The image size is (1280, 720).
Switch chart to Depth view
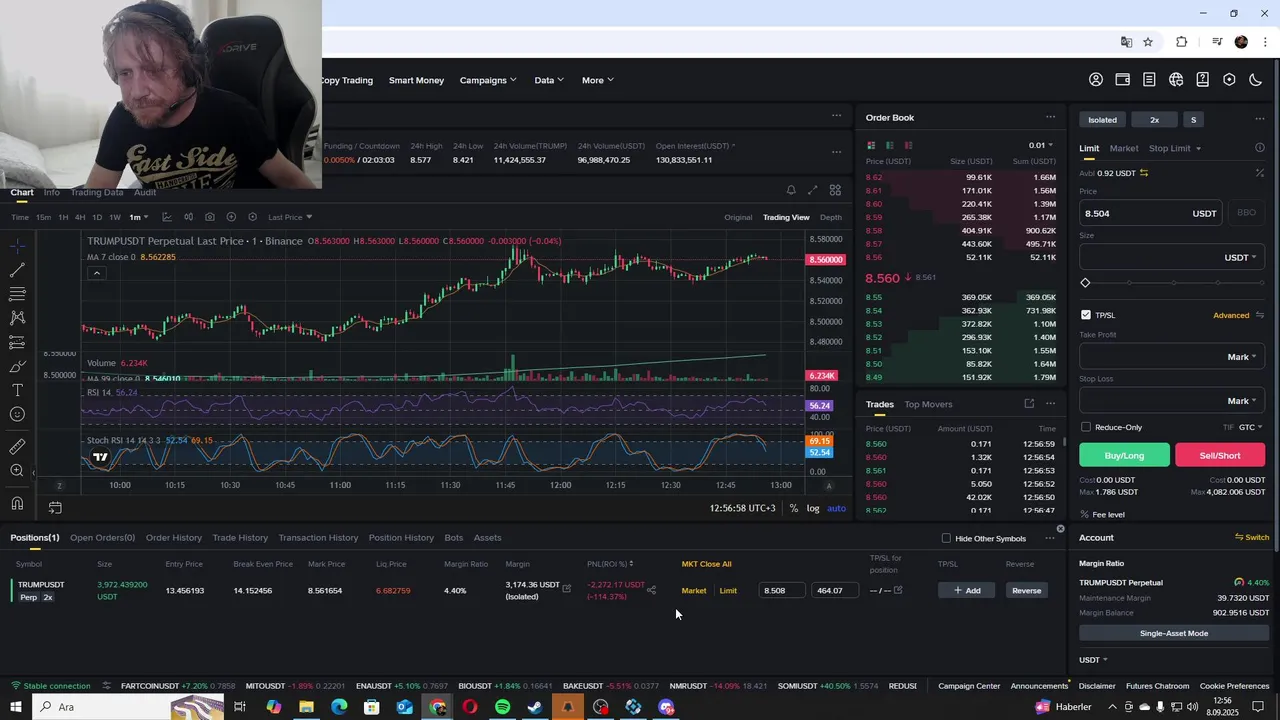click(x=831, y=217)
